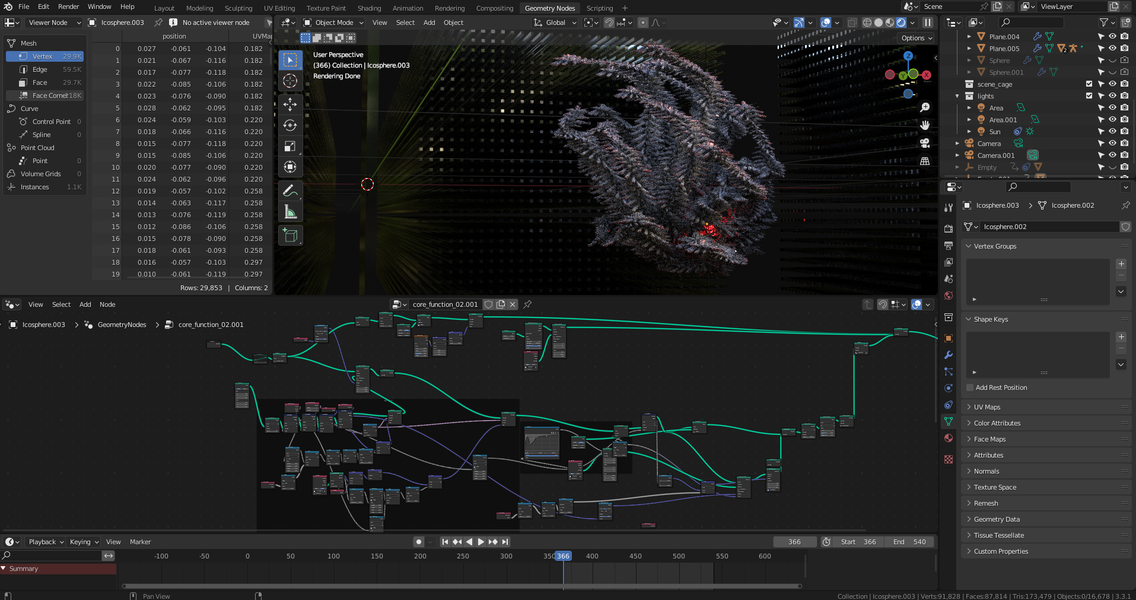Uncheck the scene_cage collection checkbox

[1089, 84]
